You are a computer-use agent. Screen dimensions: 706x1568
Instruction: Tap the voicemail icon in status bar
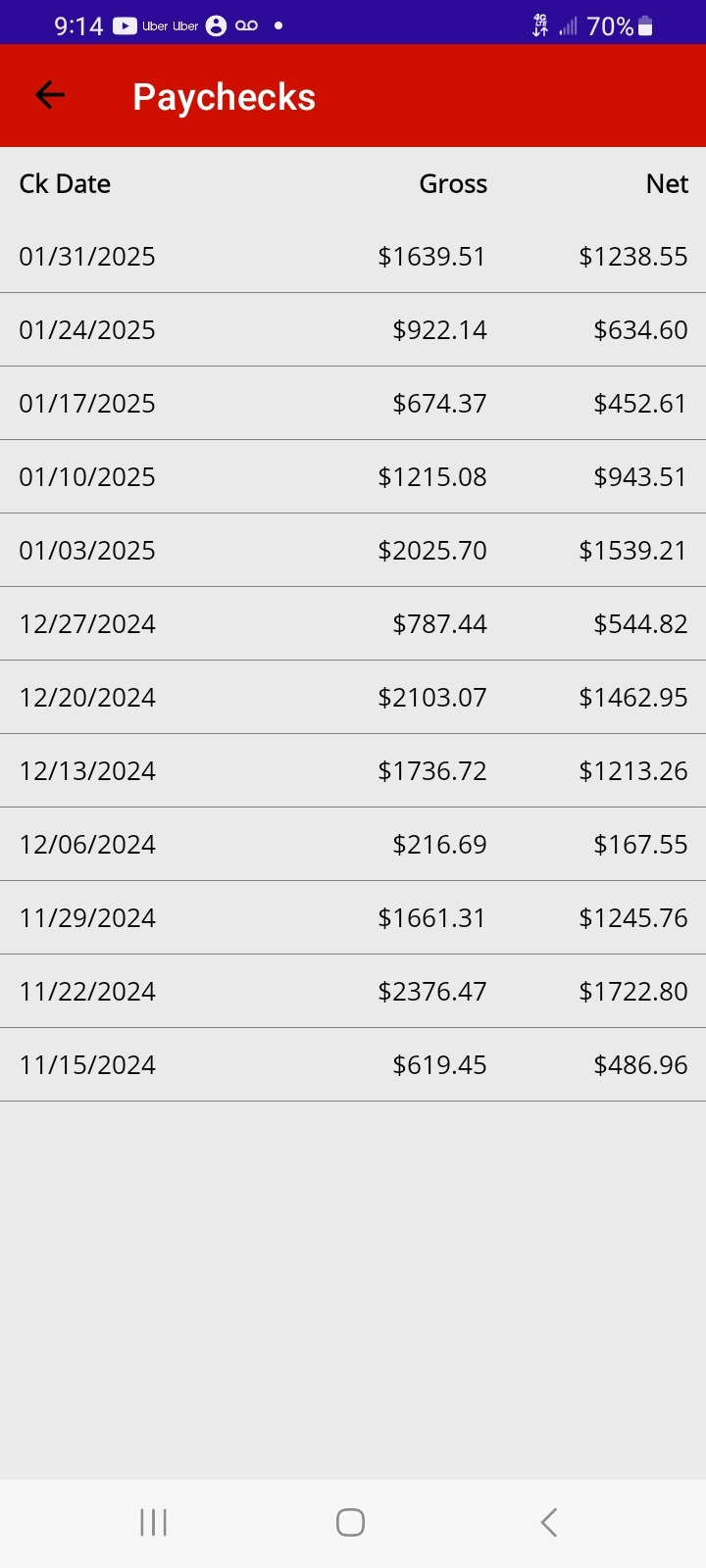[x=247, y=26]
